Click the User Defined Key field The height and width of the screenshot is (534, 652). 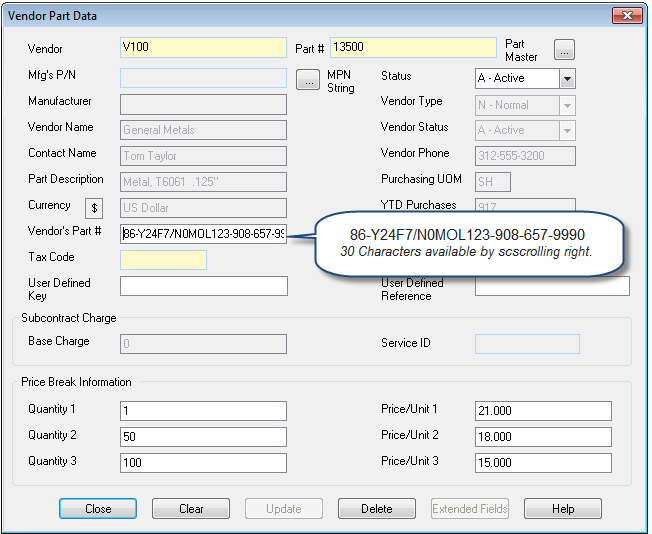pos(203,286)
